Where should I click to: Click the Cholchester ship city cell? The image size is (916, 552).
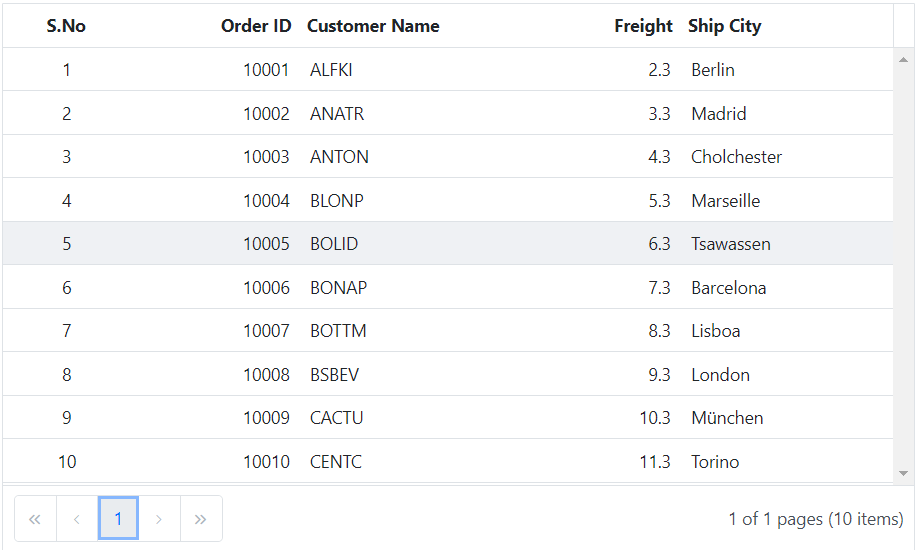click(736, 157)
